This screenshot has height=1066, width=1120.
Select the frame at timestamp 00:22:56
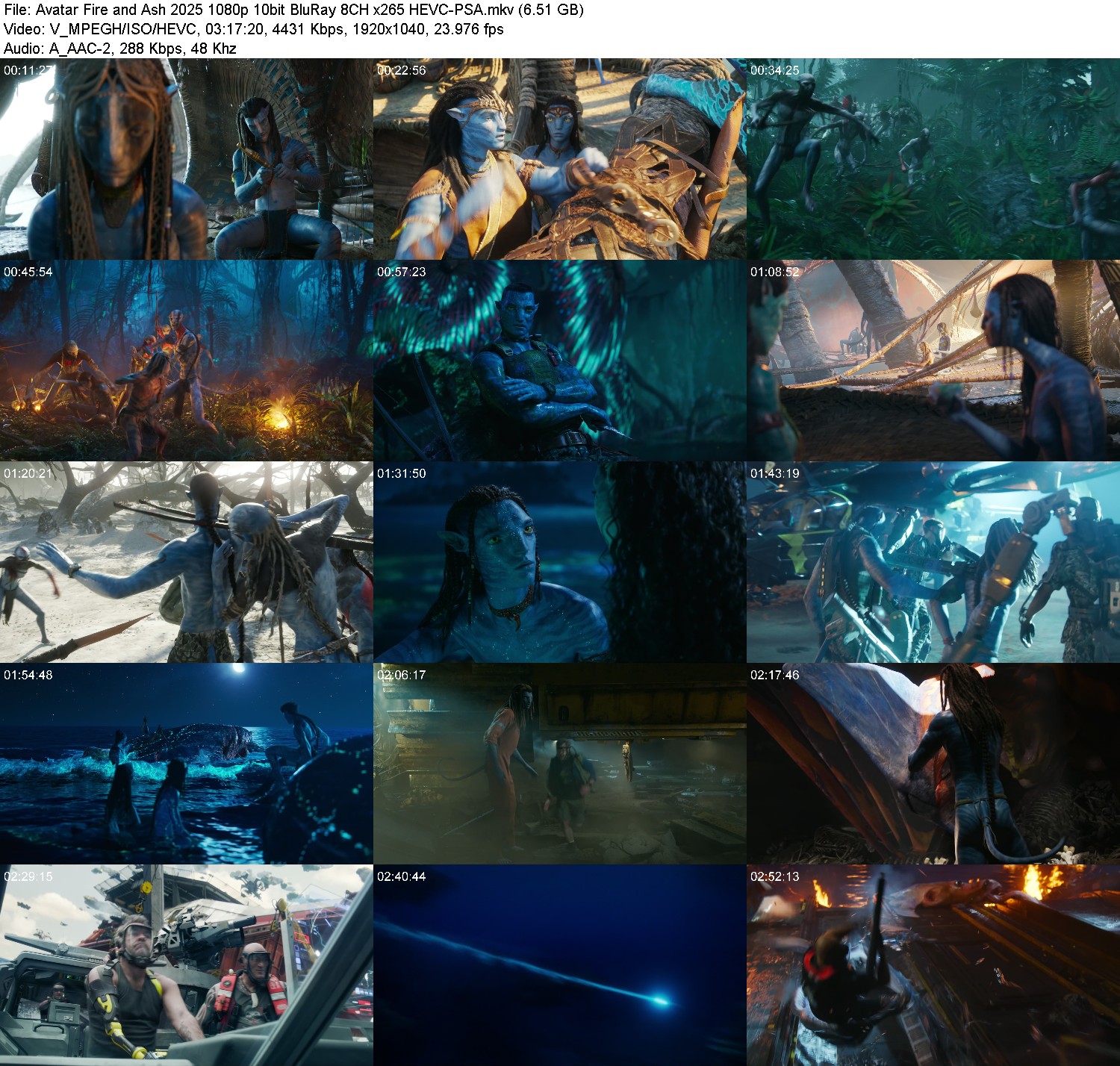(x=560, y=159)
